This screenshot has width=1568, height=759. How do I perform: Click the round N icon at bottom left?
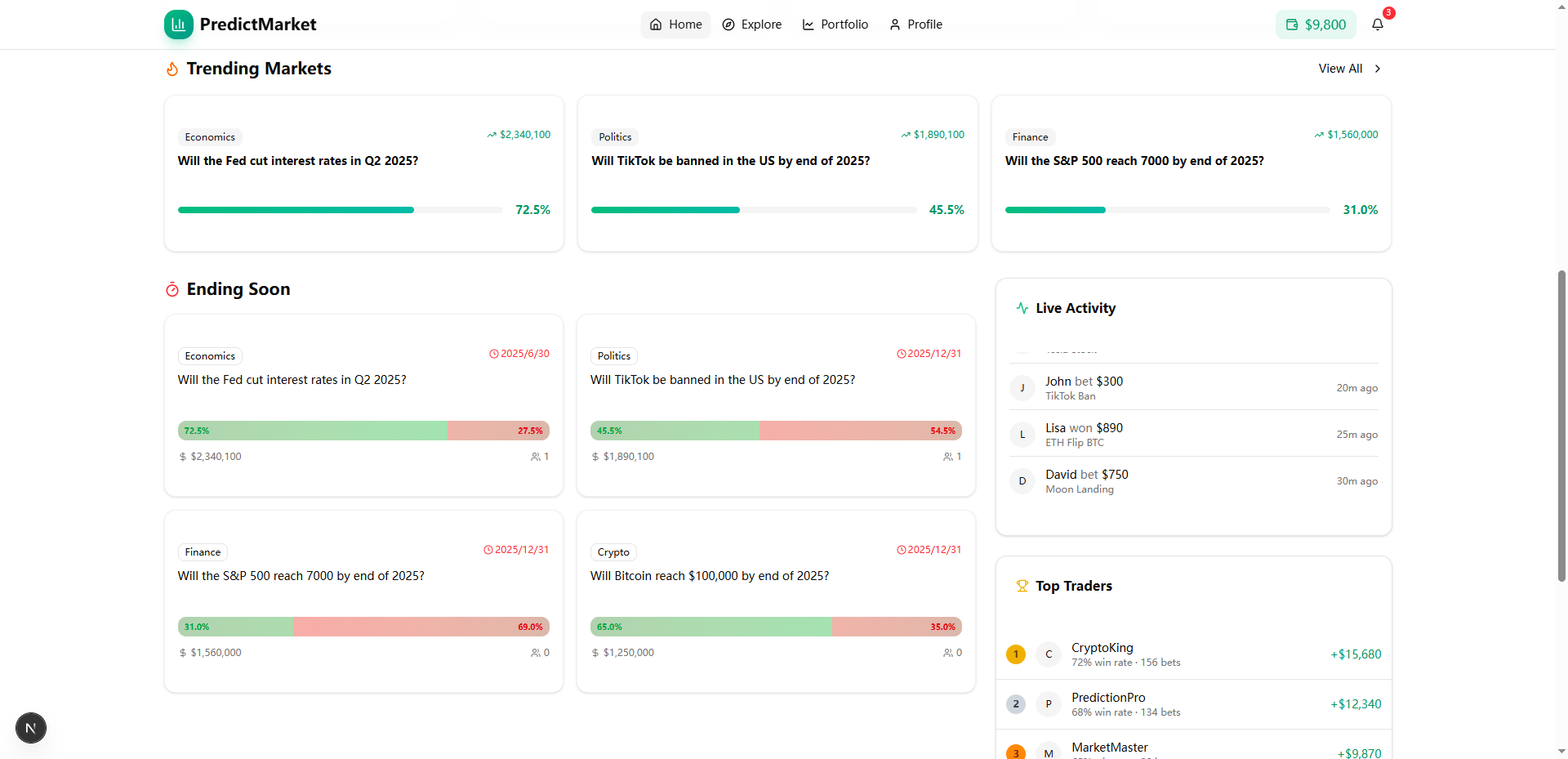pos(31,728)
